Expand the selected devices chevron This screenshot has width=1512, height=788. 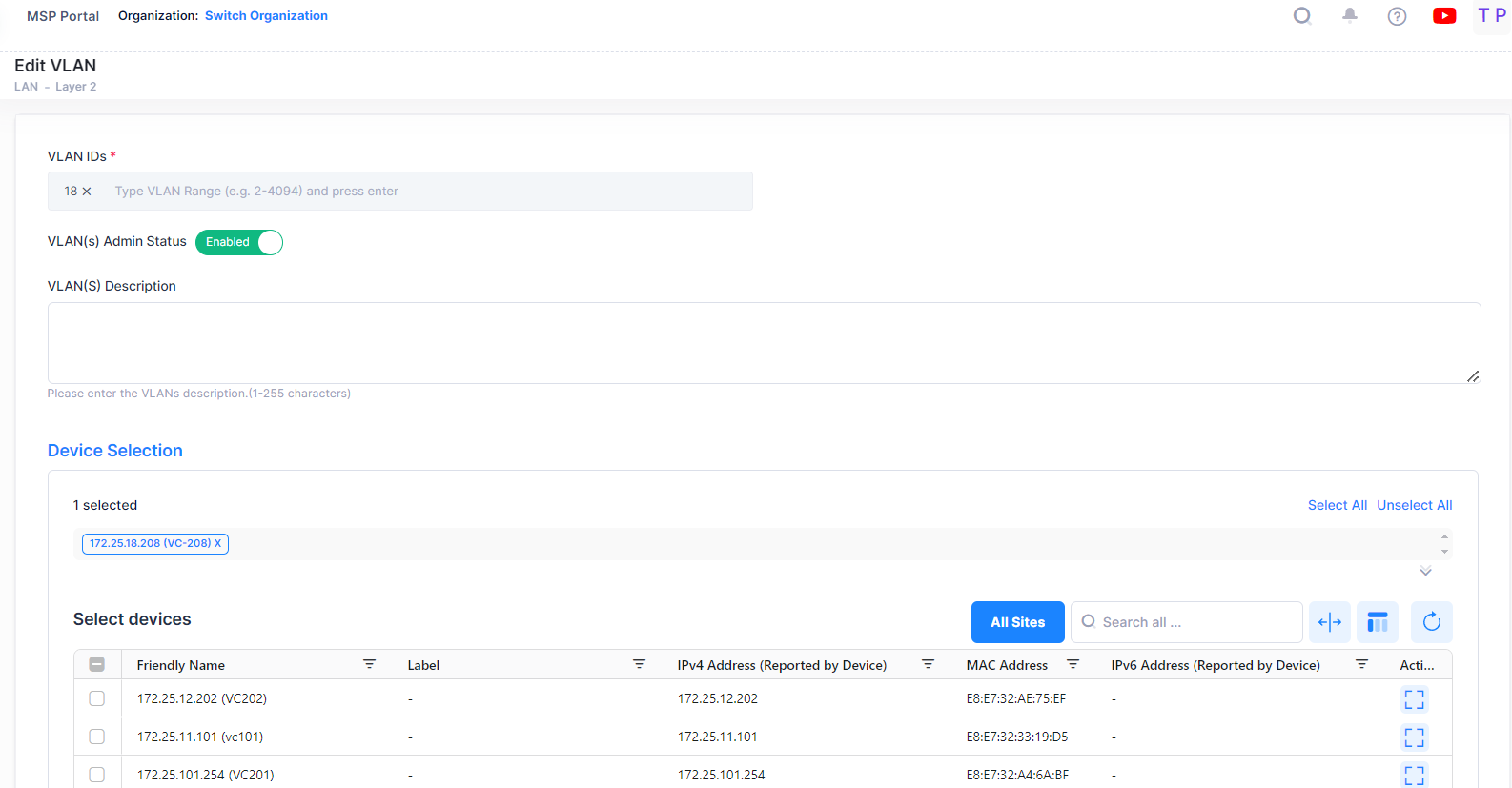tap(1425, 572)
